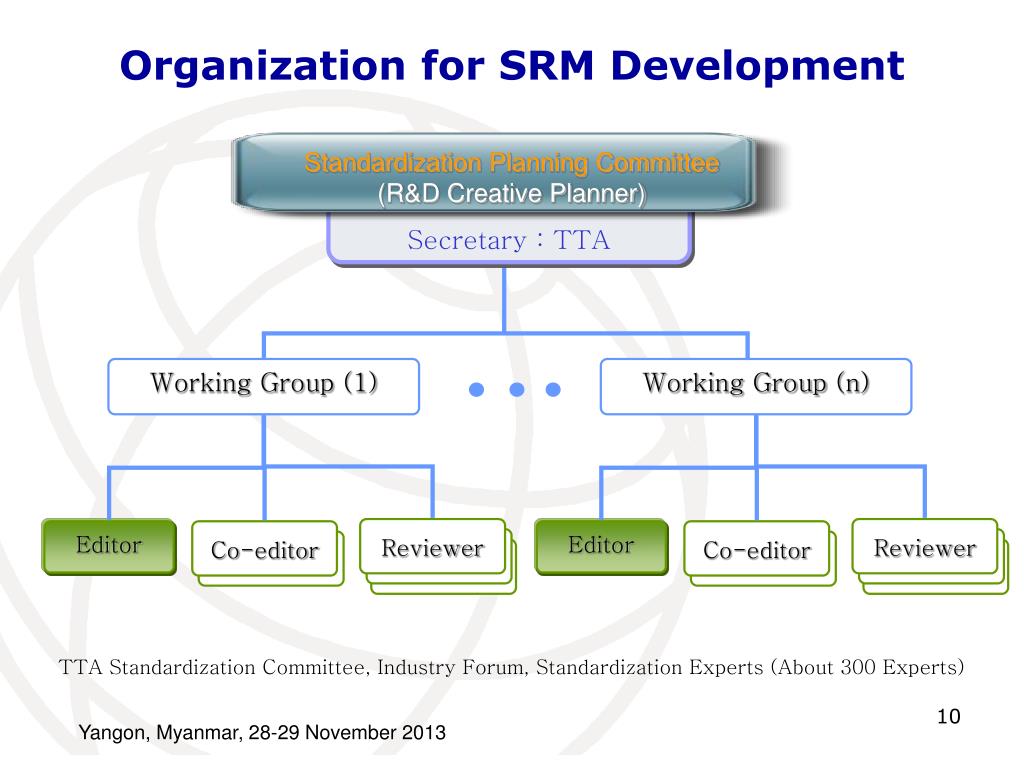Click the slide number "10"

pos(949,716)
